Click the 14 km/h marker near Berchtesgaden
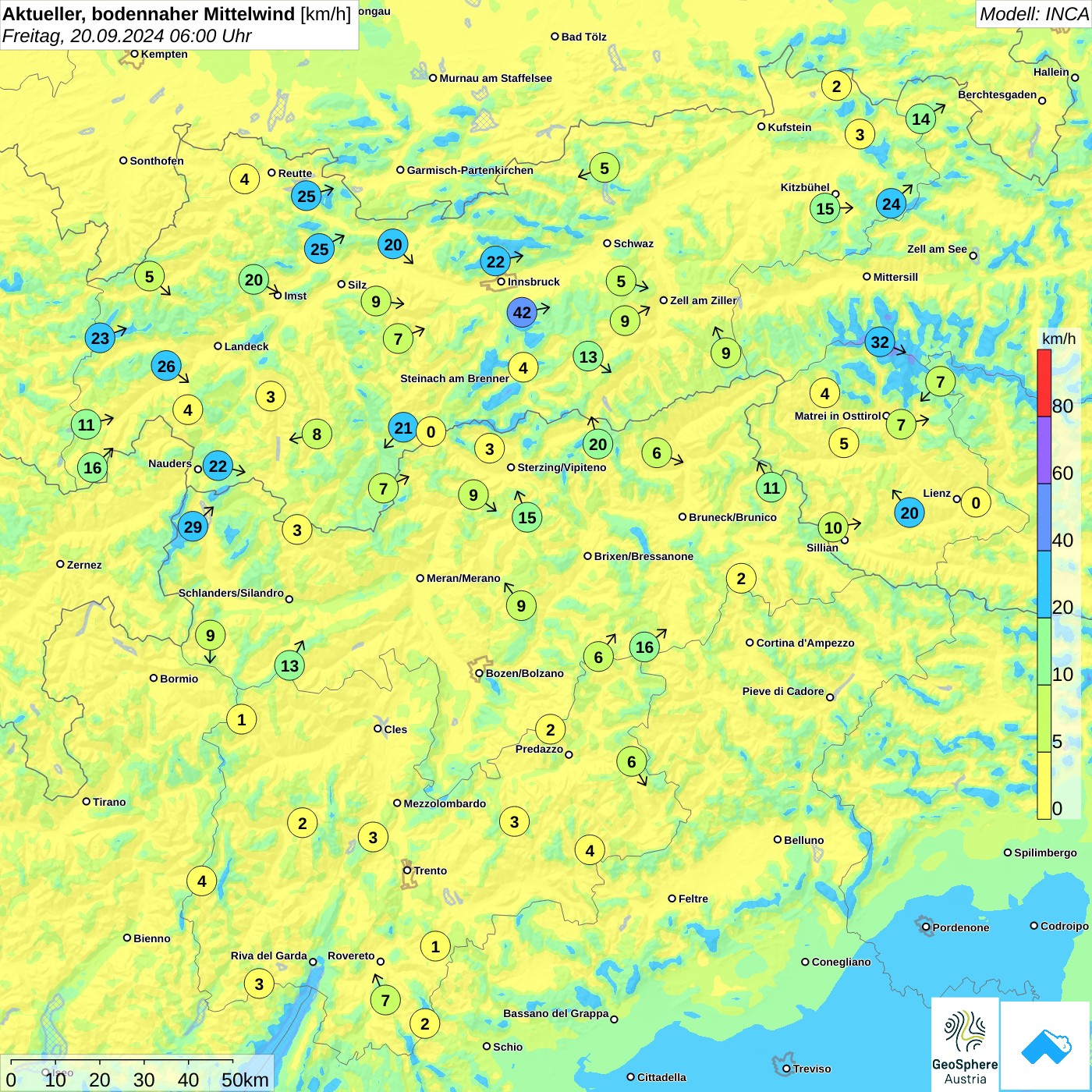 [x=921, y=119]
